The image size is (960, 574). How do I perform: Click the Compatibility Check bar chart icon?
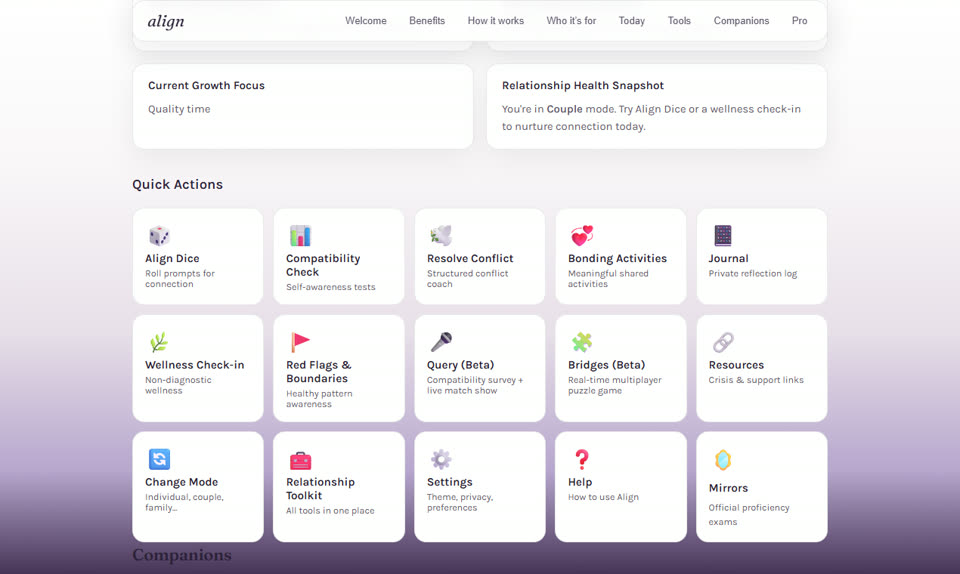[300, 236]
